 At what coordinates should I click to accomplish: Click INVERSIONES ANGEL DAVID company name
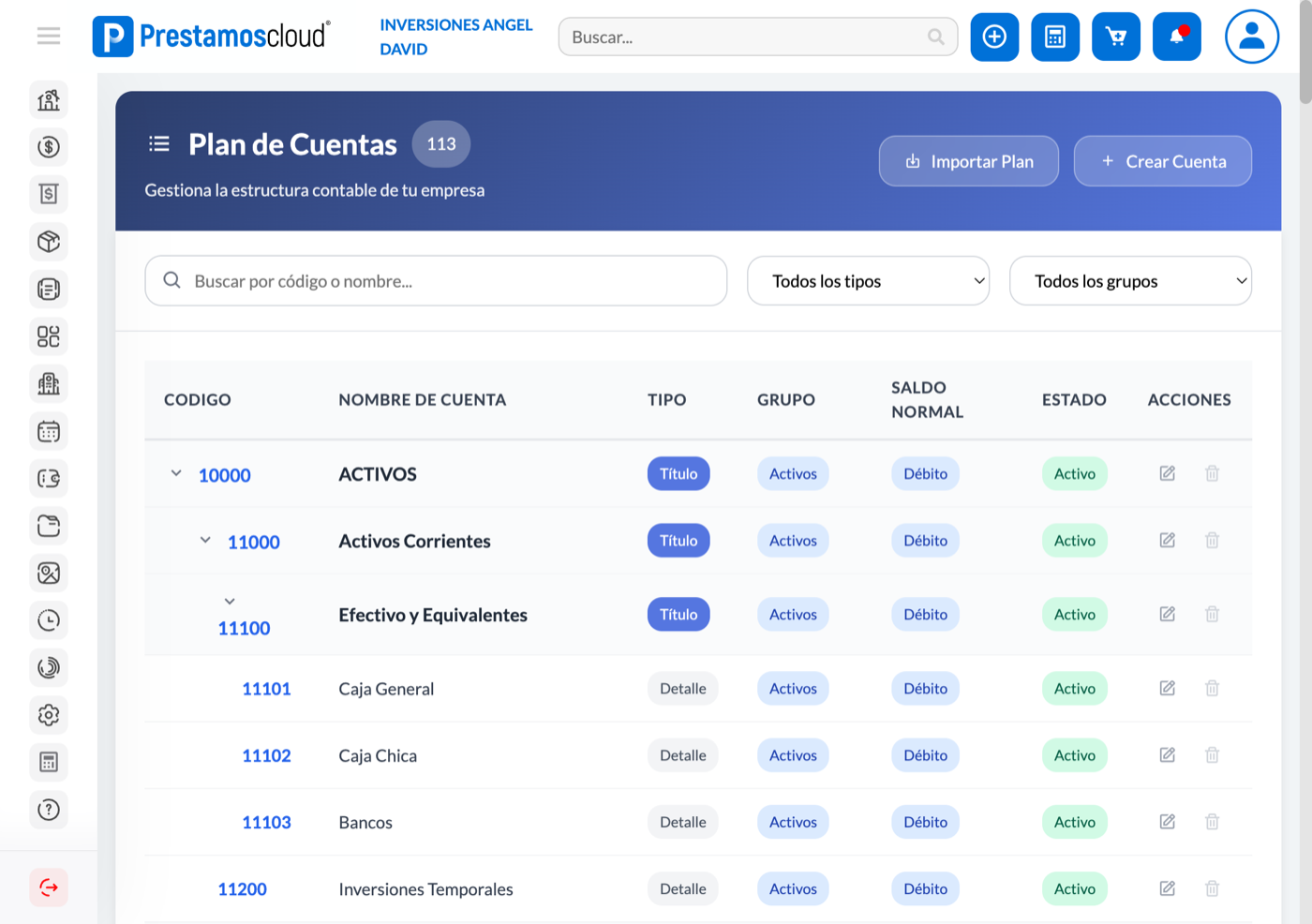click(455, 37)
